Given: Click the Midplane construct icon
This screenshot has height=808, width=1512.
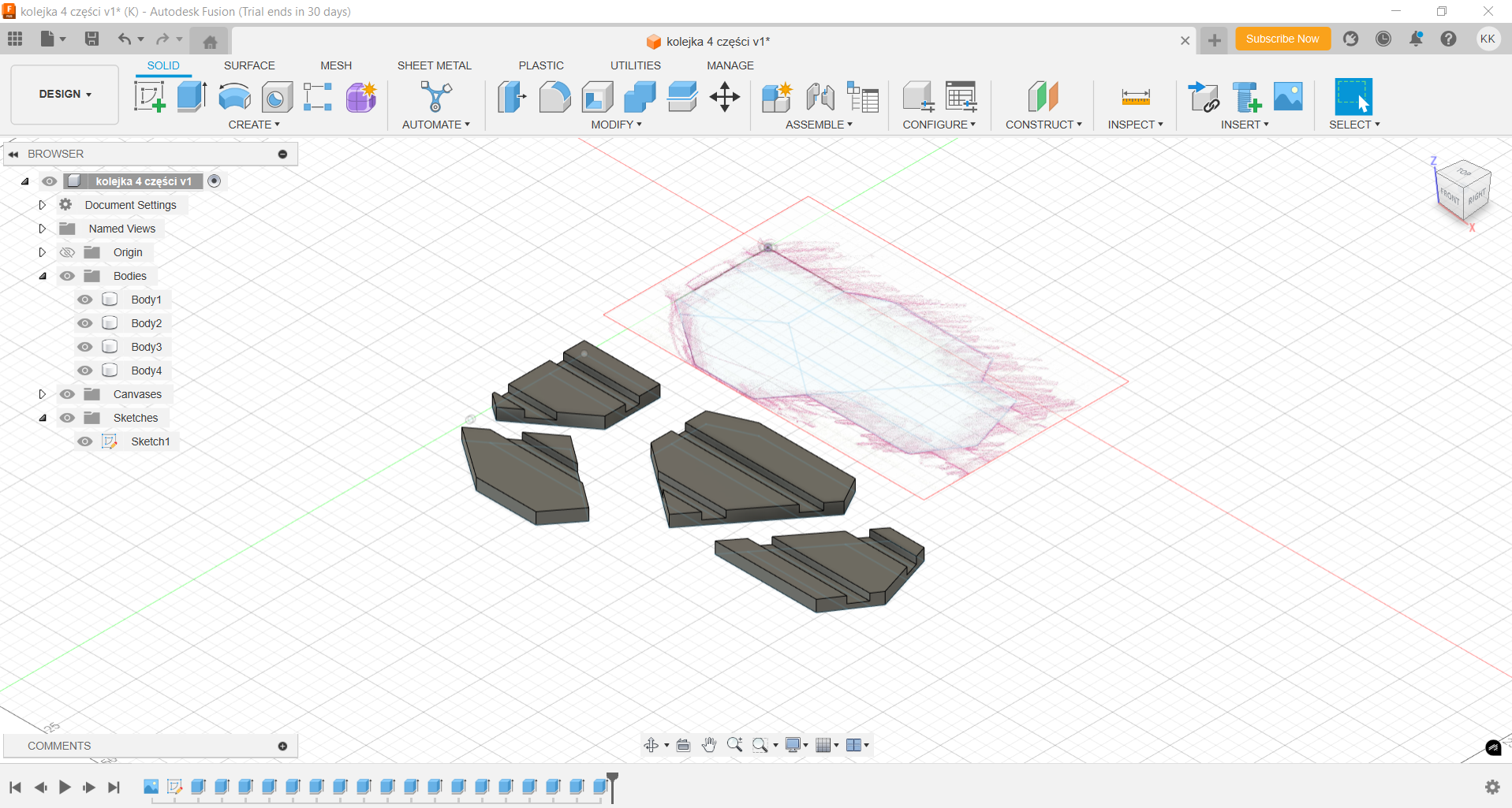Looking at the screenshot, I should coord(1043,97).
